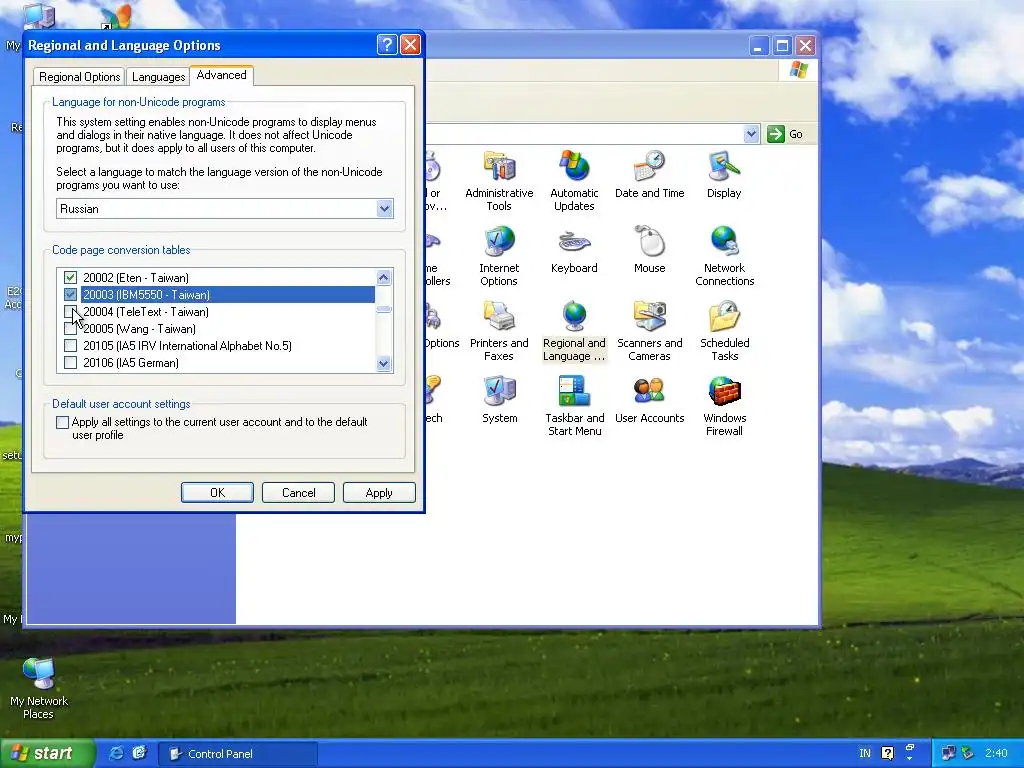Open Network Connections icon
1024x768 pixels.
[x=724, y=255]
